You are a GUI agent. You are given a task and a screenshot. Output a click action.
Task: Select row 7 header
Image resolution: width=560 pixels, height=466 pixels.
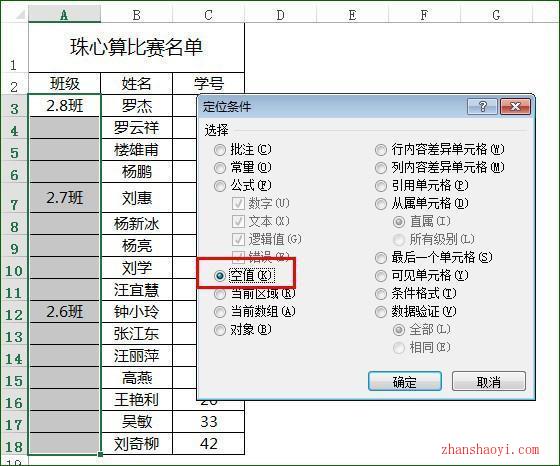click(x=14, y=199)
